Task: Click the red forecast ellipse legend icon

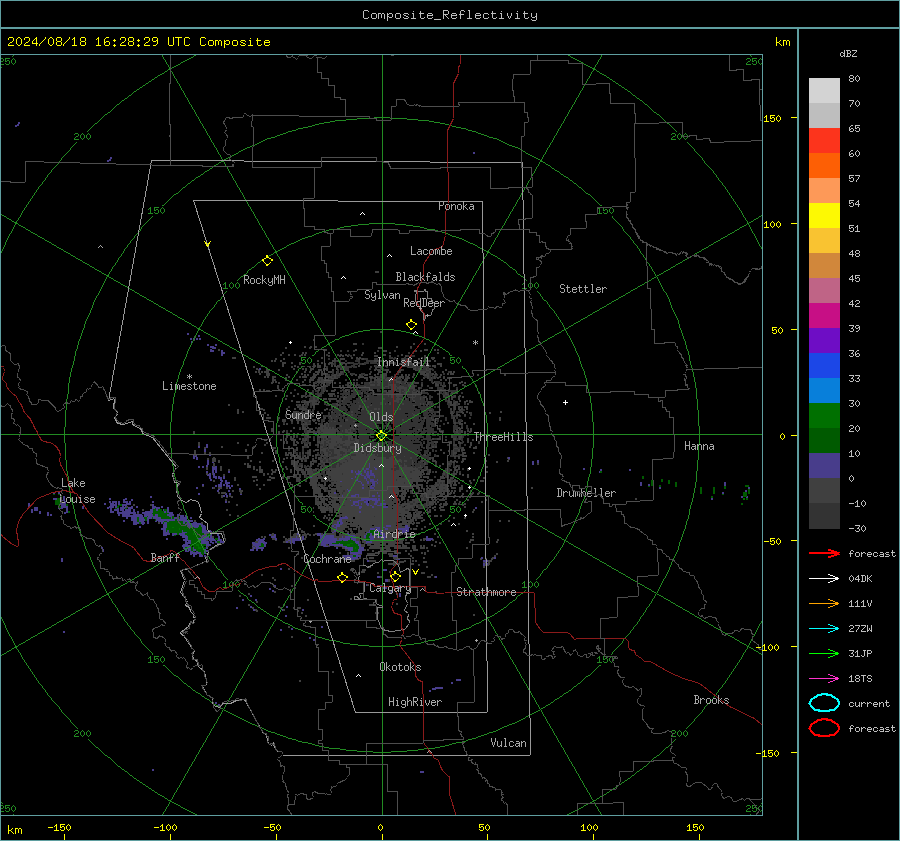Action: point(824,728)
